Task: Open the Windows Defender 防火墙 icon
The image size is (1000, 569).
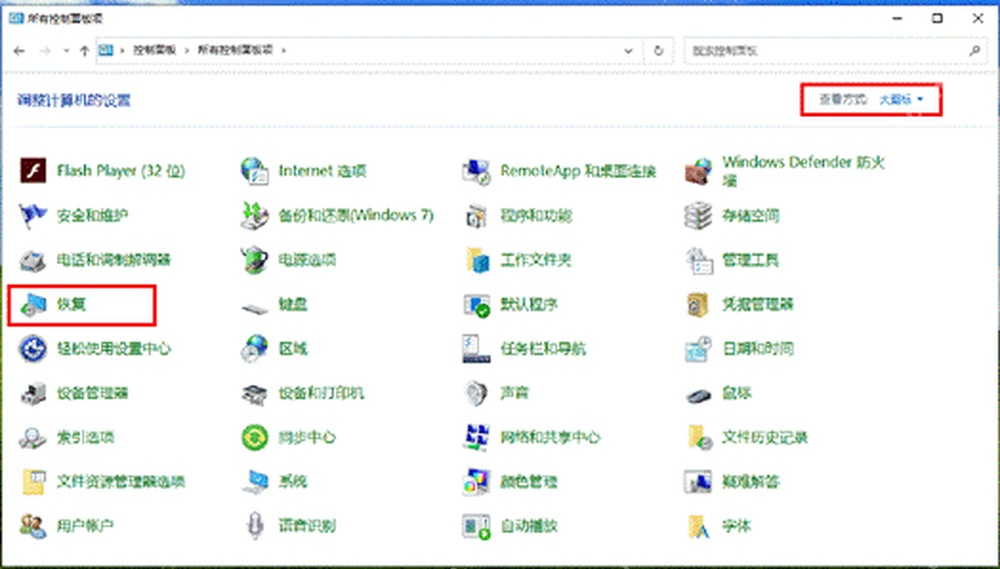Action: (x=698, y=171)
